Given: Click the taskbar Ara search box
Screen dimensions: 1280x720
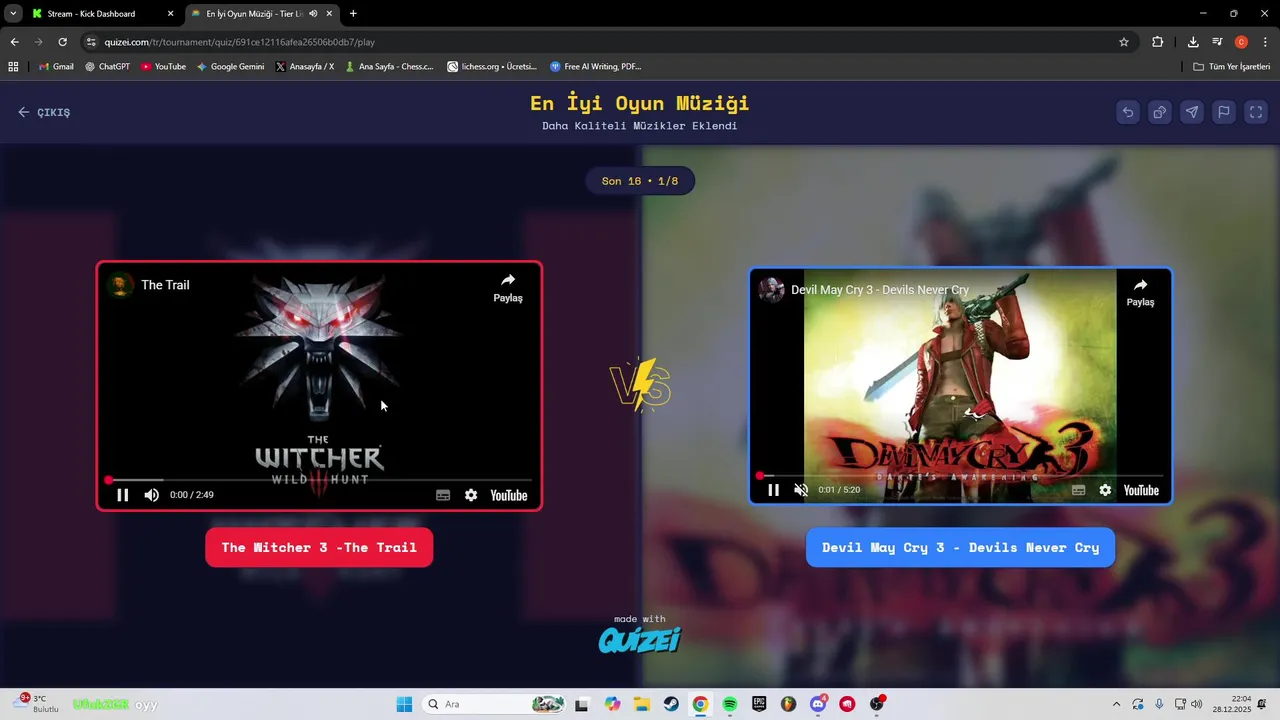Looking at the screenshot, I should (494, 704).
